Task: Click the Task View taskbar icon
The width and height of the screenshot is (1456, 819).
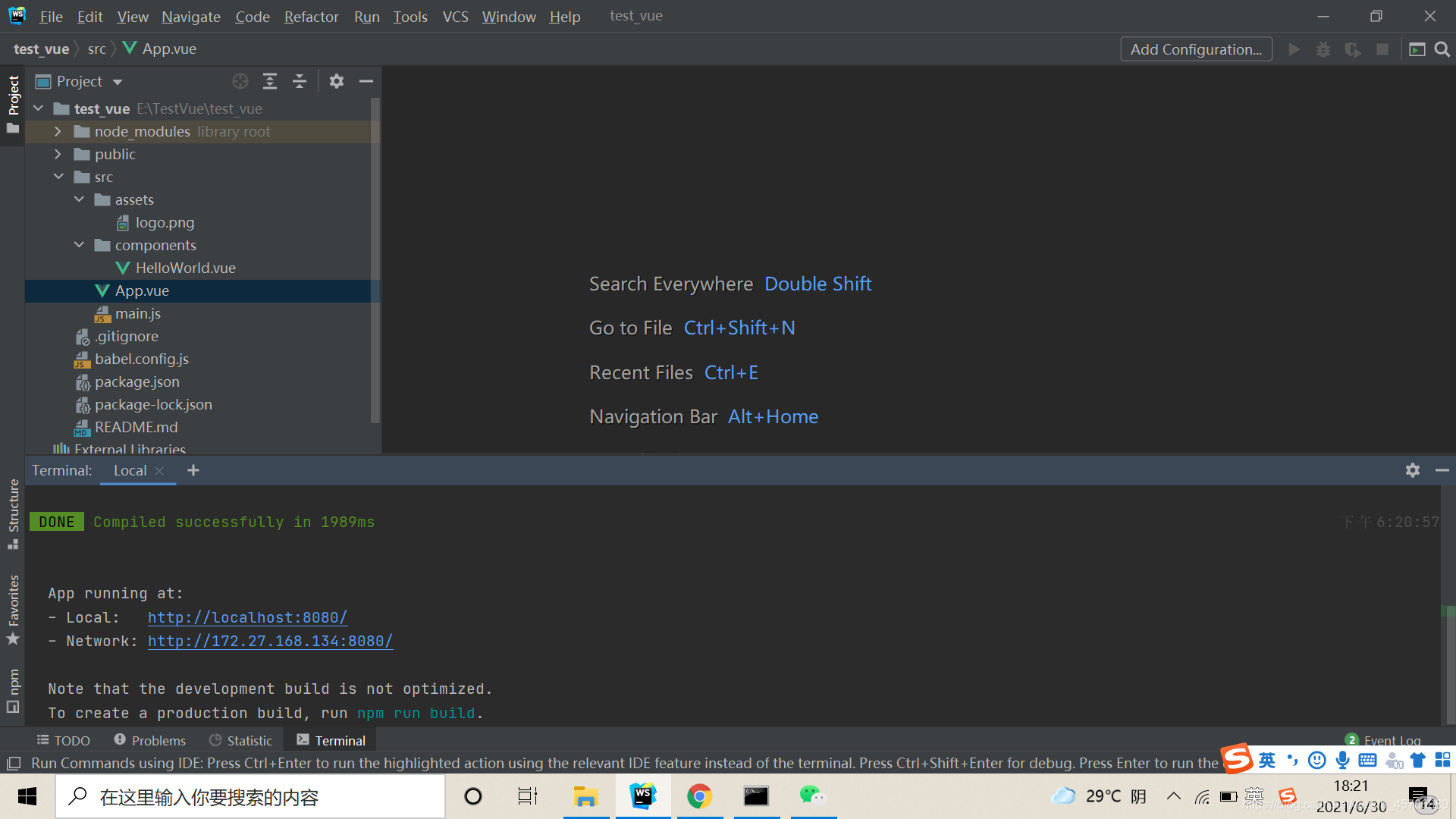Action: [x=527, y=796]
